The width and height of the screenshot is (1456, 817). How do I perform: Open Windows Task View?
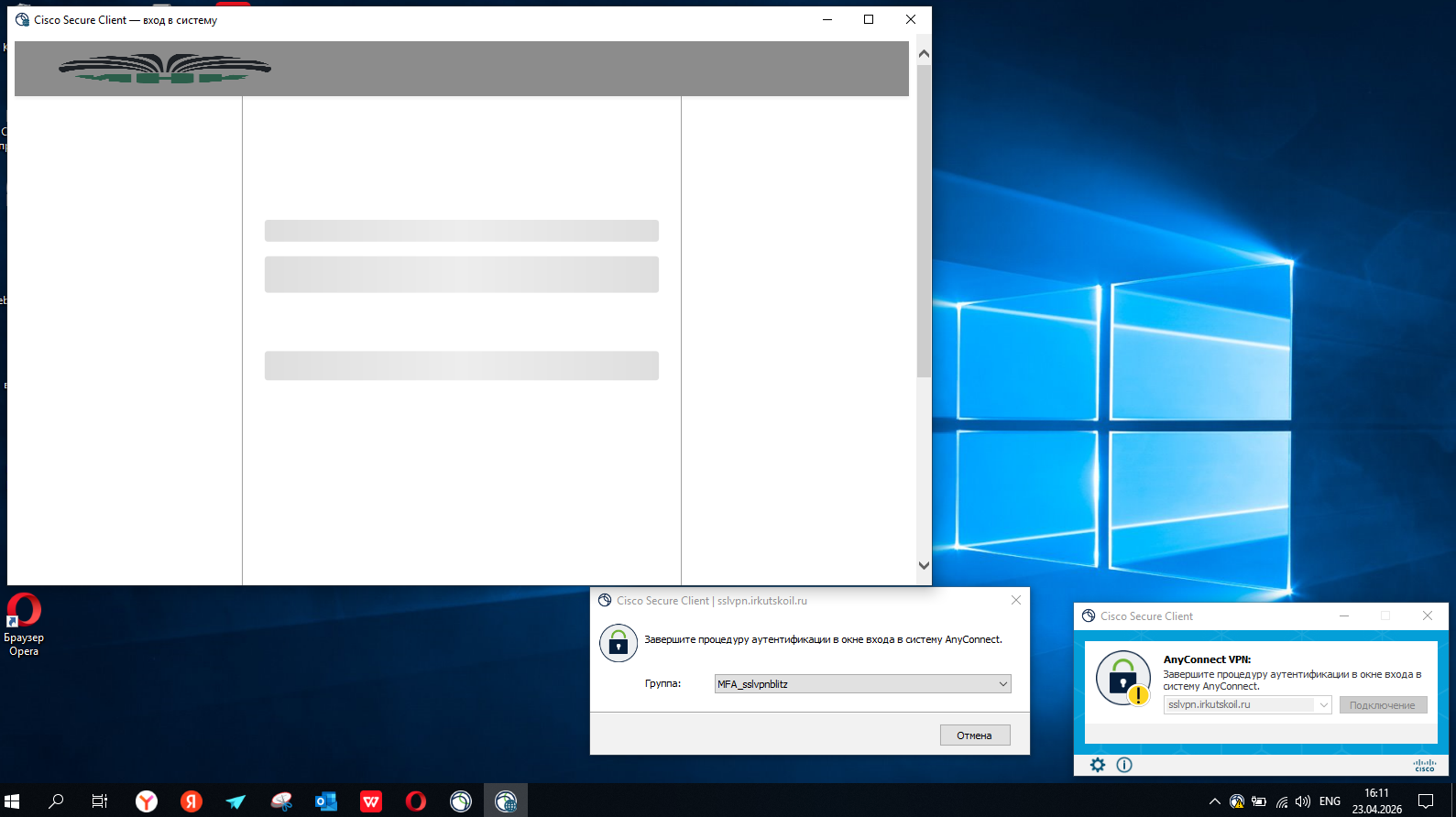point(100,801)
